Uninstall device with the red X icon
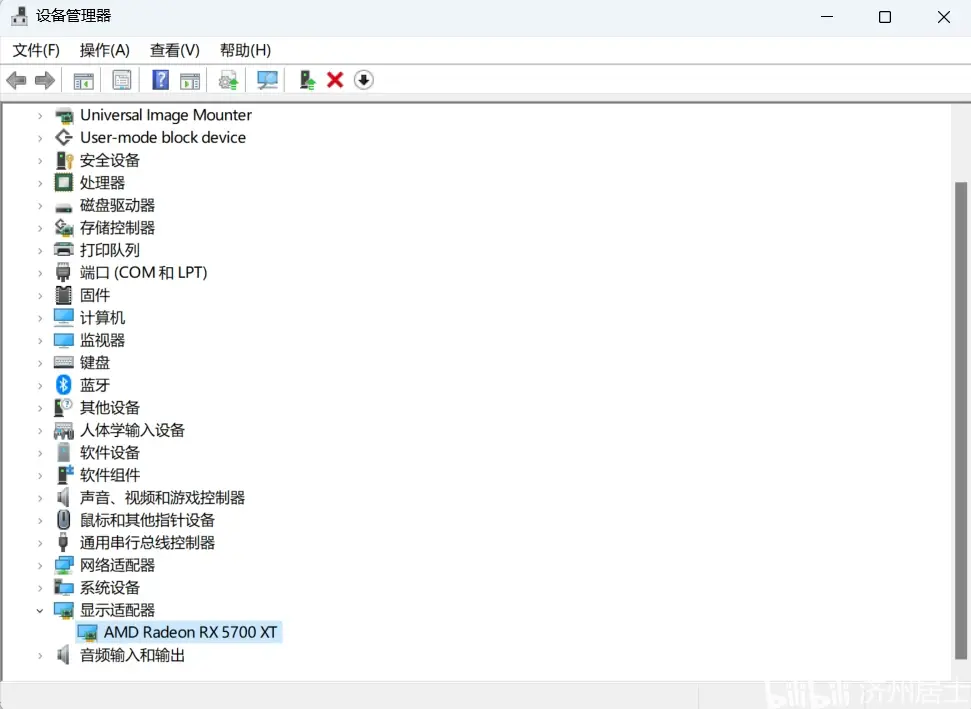This screenshot has width=971, height=709. point(335,80)
